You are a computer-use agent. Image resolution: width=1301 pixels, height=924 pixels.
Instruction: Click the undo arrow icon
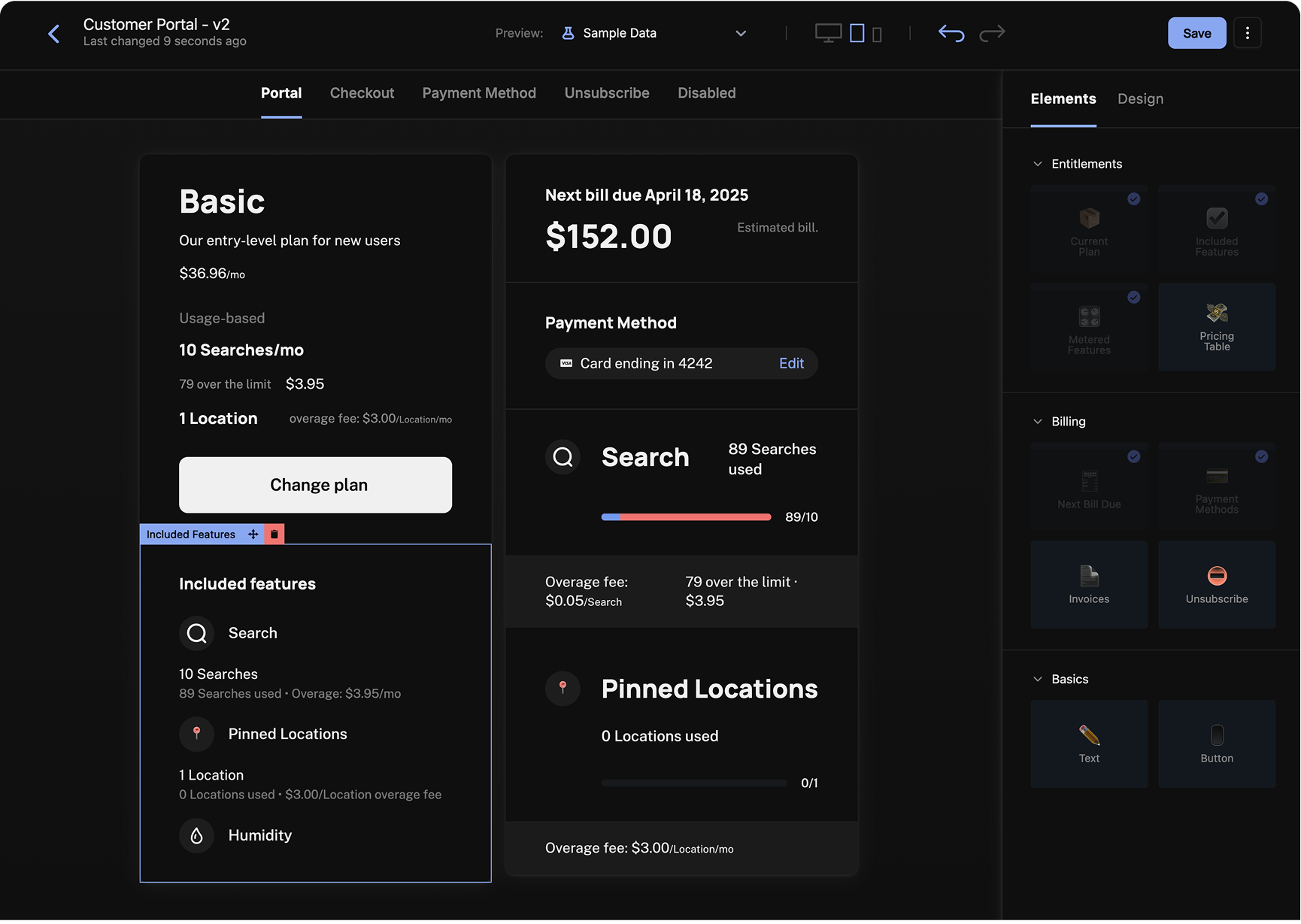[x=951, y=33]
